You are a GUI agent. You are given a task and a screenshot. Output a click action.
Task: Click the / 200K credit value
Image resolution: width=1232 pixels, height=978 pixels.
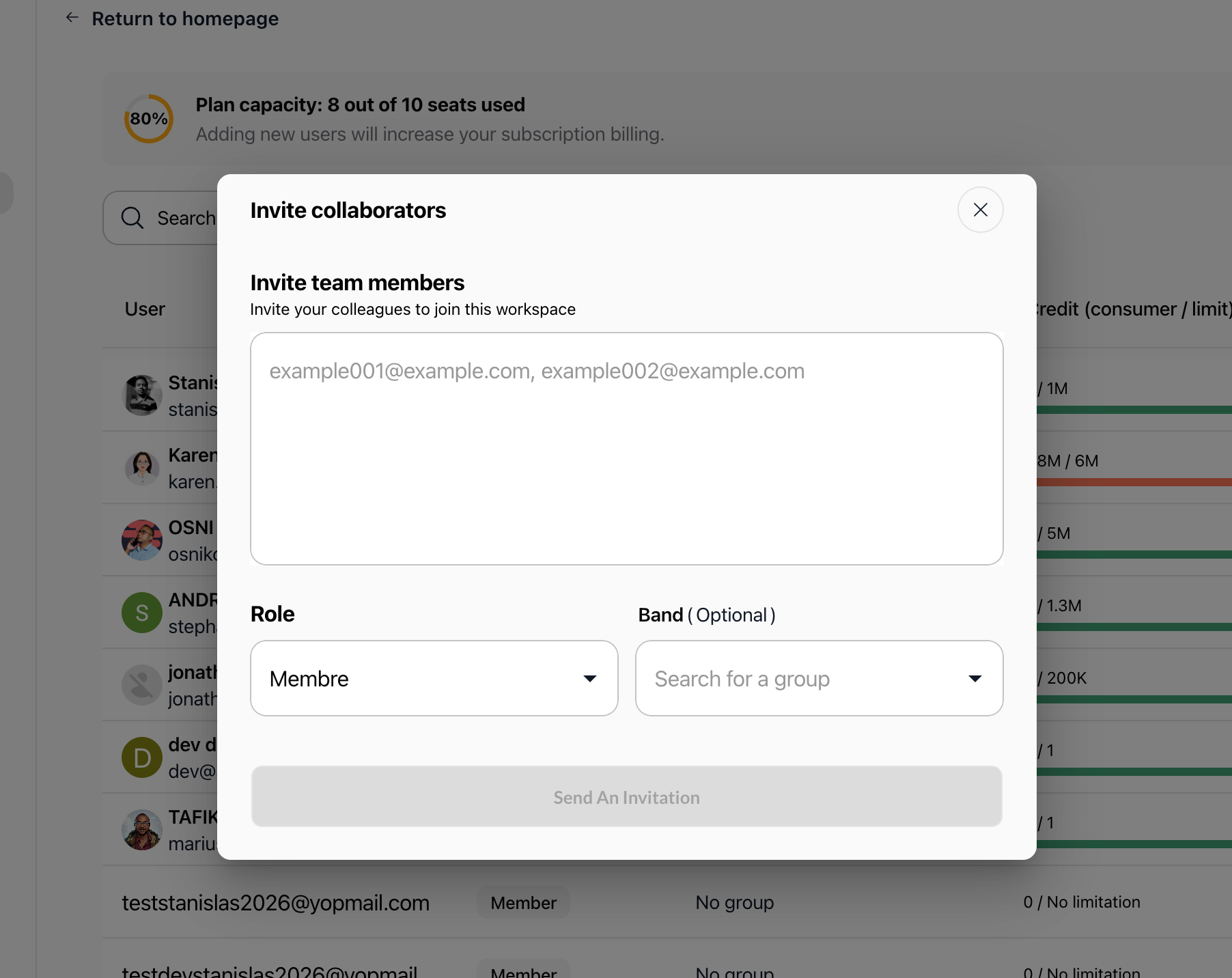coord(1062,678)
